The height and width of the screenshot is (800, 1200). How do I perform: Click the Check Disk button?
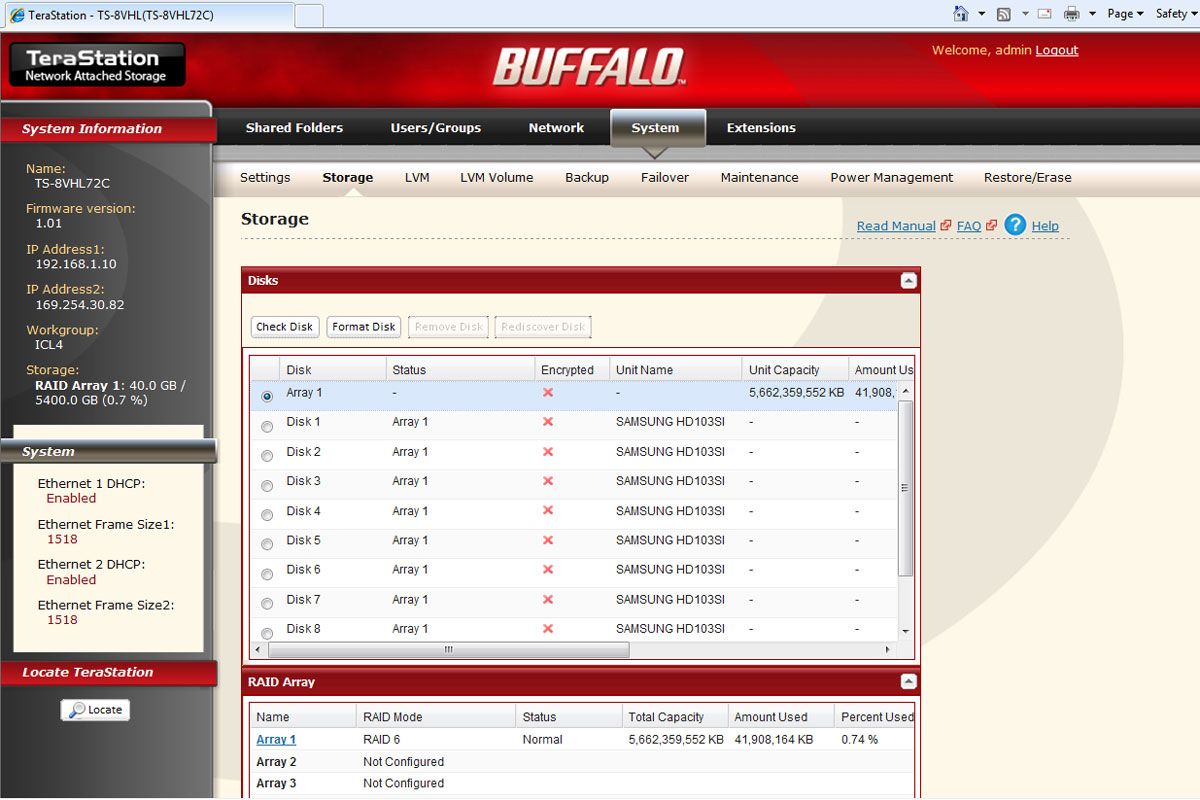285,326
